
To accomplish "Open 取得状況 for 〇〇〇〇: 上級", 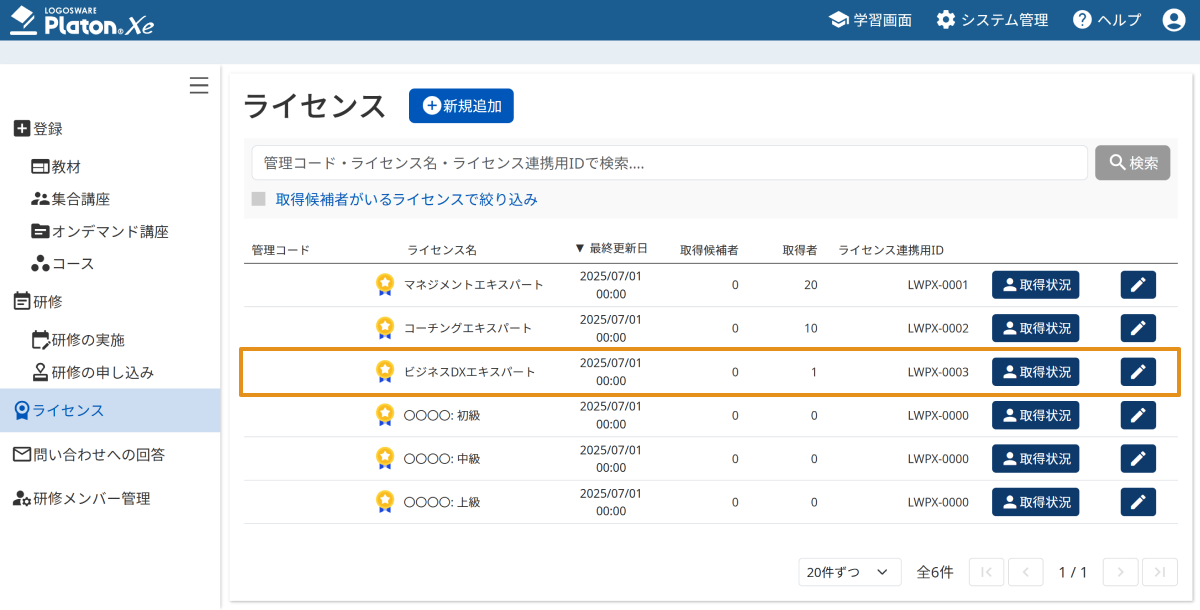I will point(1036,502).
